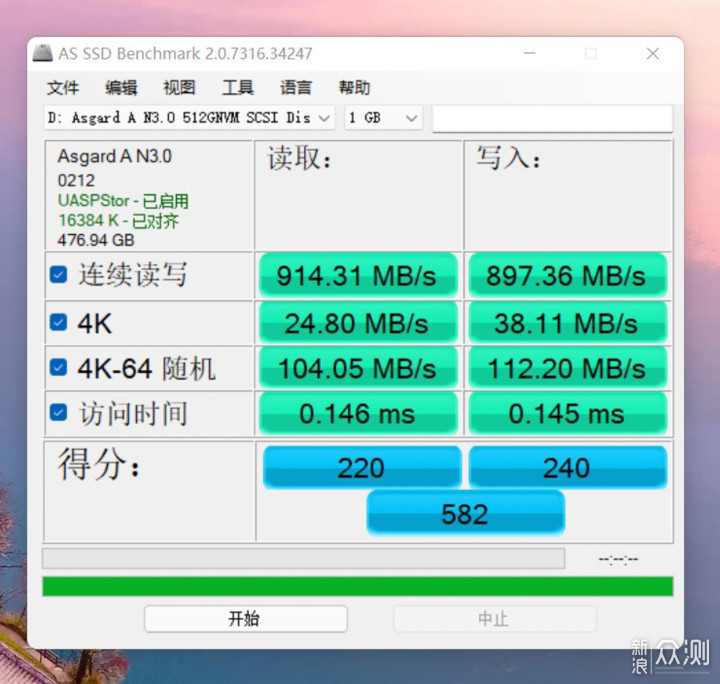720x684 pixels.
Task: Open the 文件 menu
Action: (63, 87)
